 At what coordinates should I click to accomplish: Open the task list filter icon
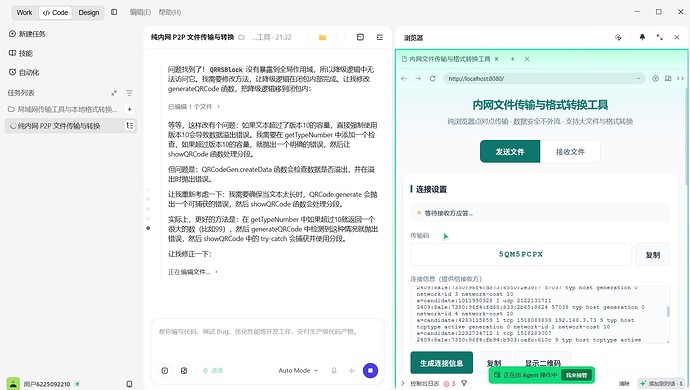(129, 93)
